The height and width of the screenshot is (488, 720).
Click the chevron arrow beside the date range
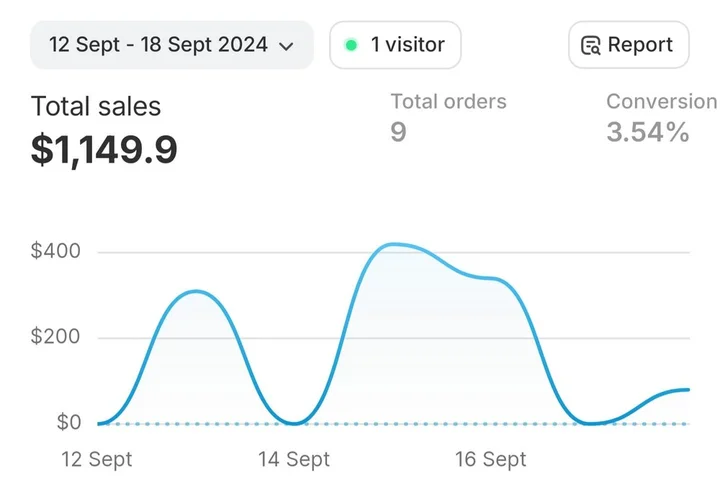click(287, 46)
